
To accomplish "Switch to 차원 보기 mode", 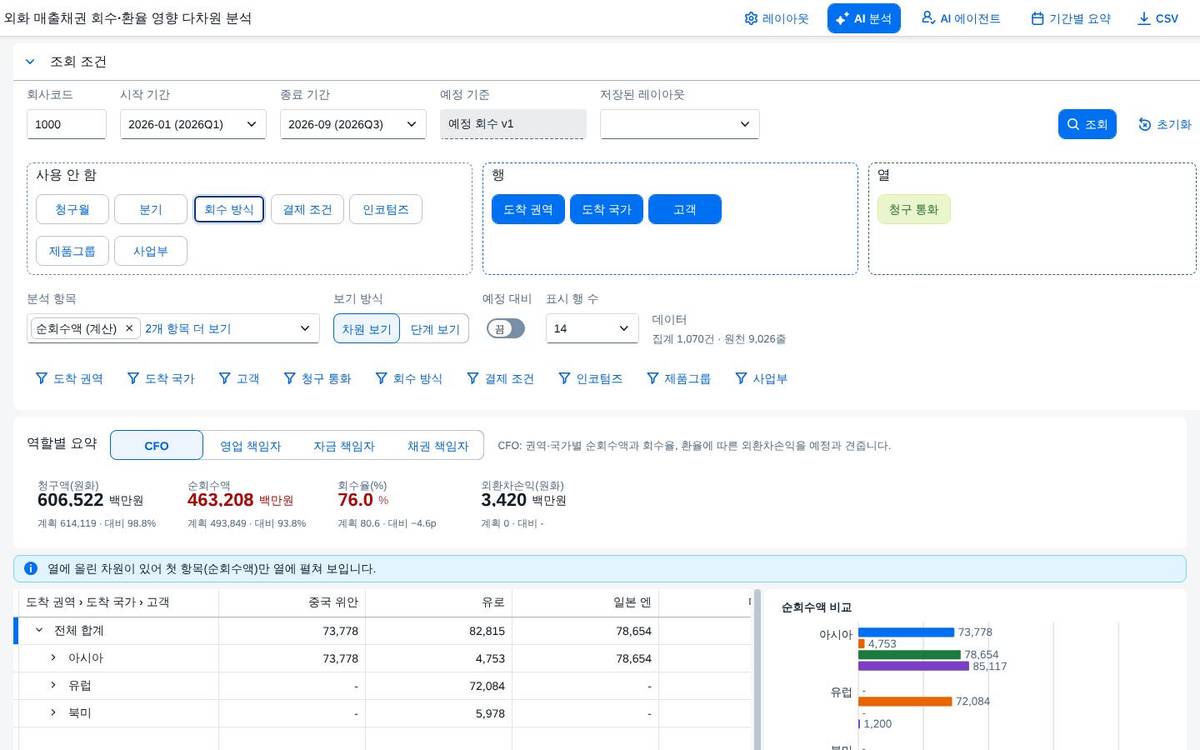I will 367,328.
